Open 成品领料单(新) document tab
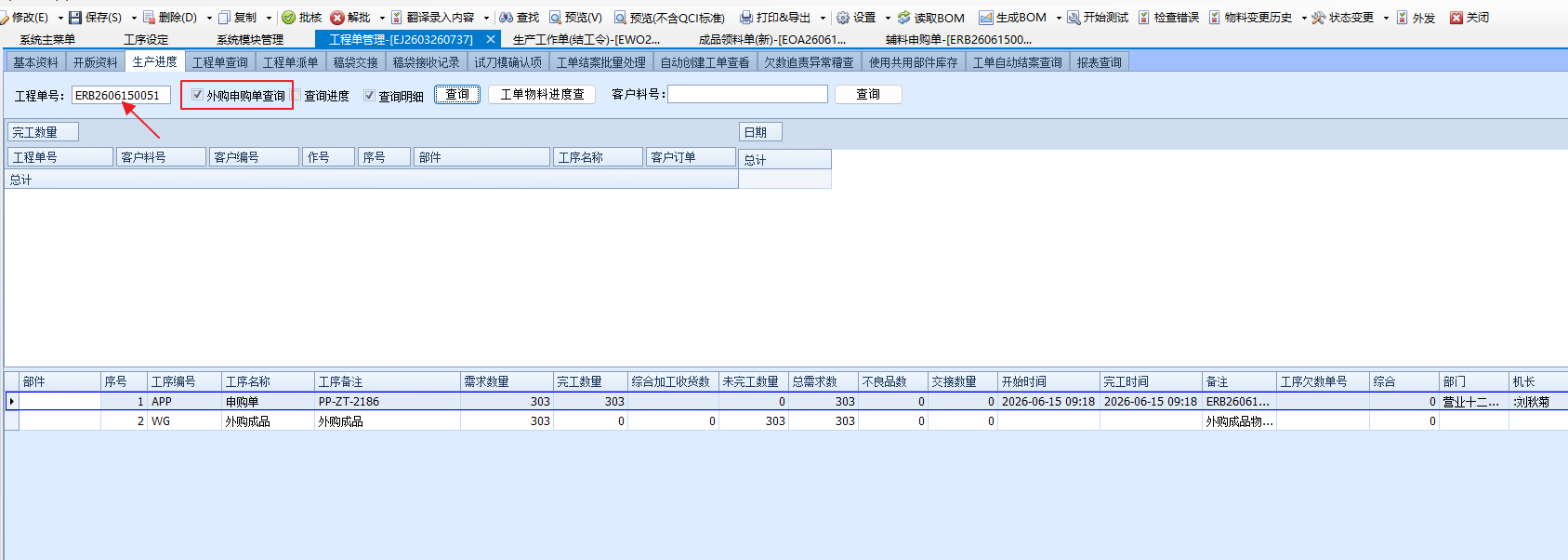Viewport: 1568px width, 560px height. point(772,40)
